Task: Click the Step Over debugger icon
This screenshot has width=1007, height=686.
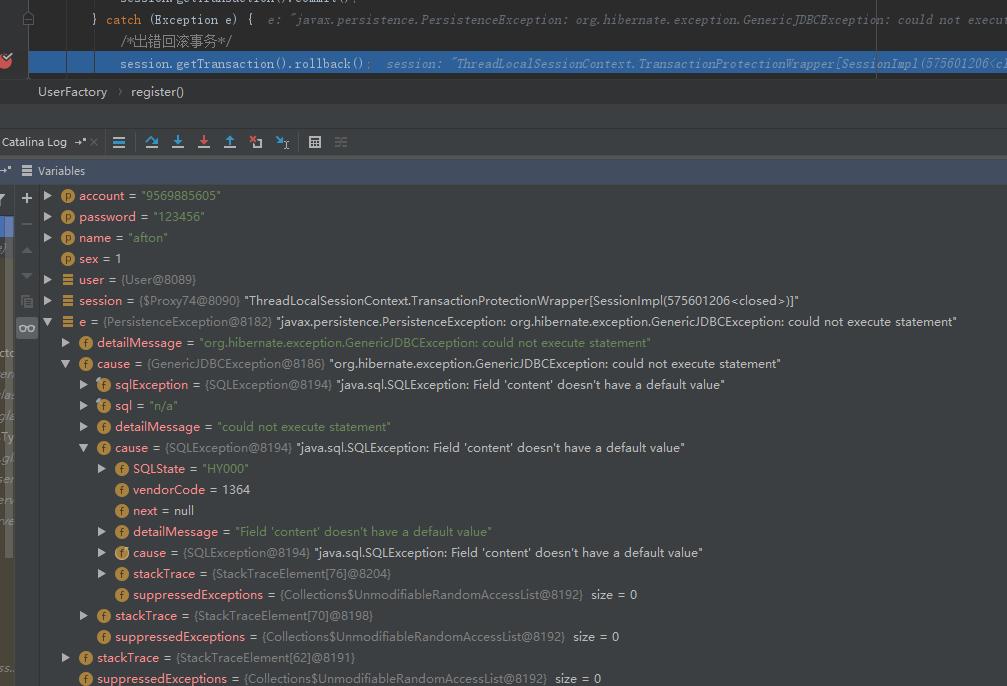Action: pos(152,142)
